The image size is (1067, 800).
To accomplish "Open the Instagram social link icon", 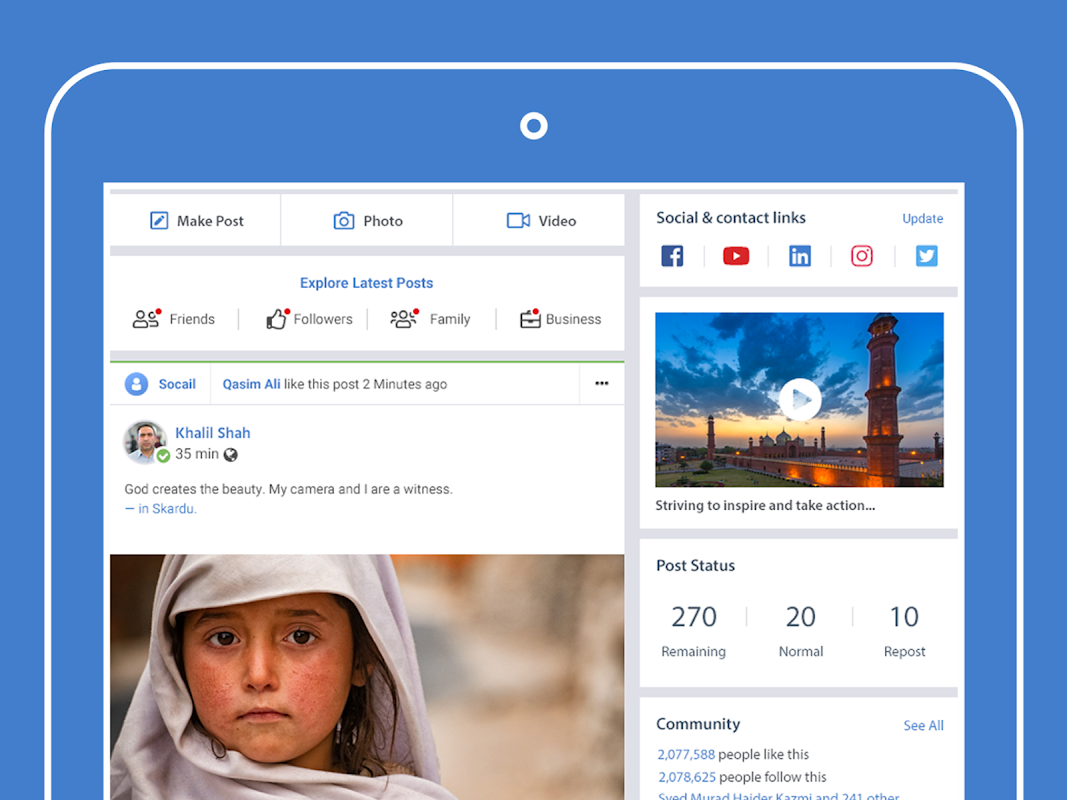I will (x=861, y=256).
